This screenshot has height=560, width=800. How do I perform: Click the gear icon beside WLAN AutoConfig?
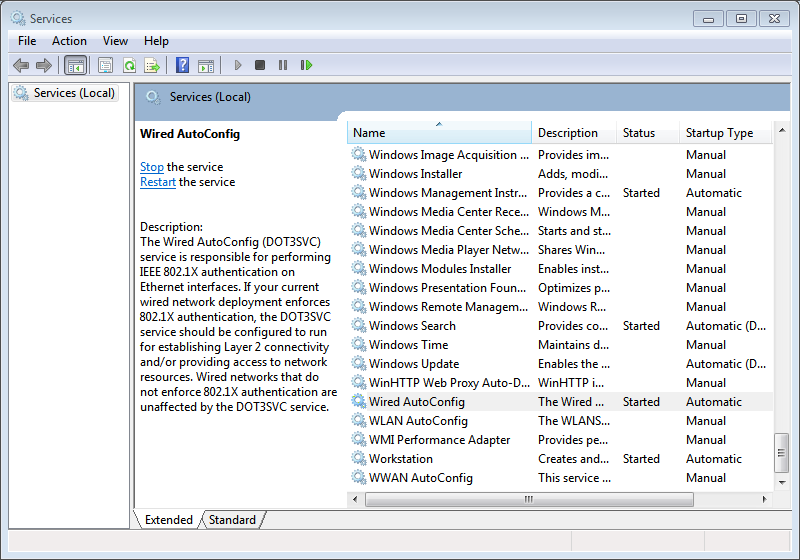[359, 421]
